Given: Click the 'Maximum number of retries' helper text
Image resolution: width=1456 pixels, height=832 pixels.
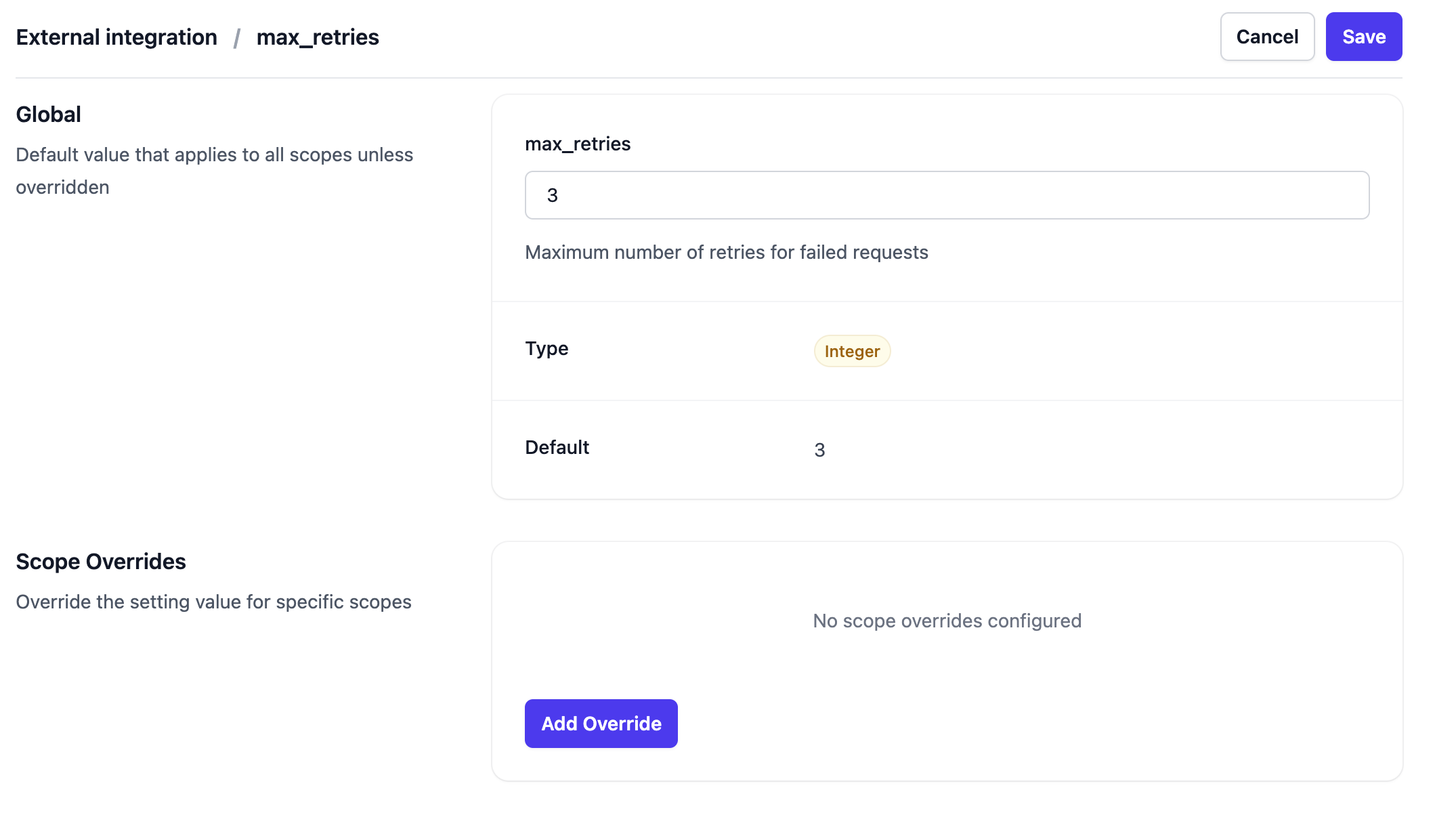Looking at the screenshot, I should point(726,252).
